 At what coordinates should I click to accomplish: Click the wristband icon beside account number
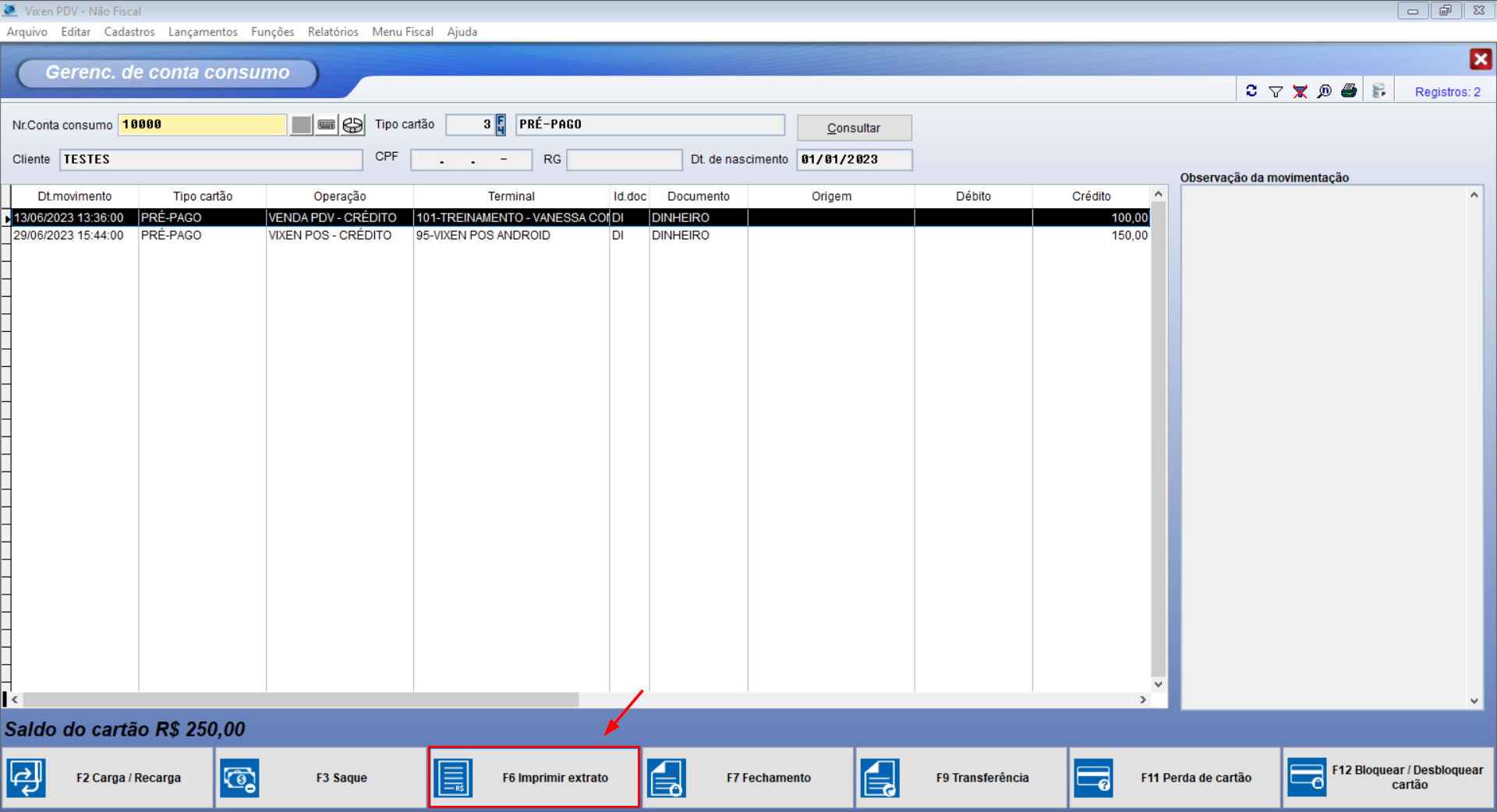(352, 125)
